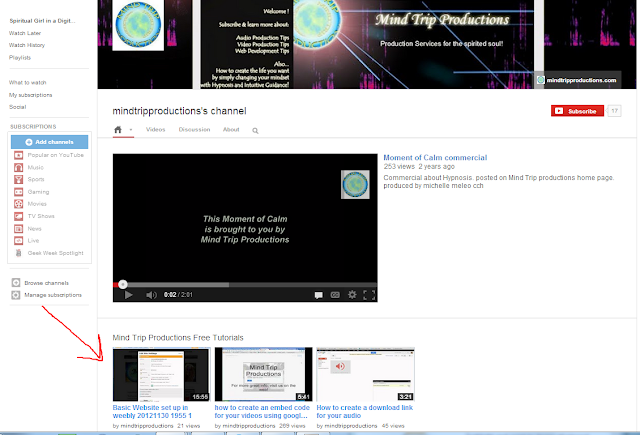Open Mind Trip Productions Free Tutorials playlist
640x435 pixels.
click(178, 337)
